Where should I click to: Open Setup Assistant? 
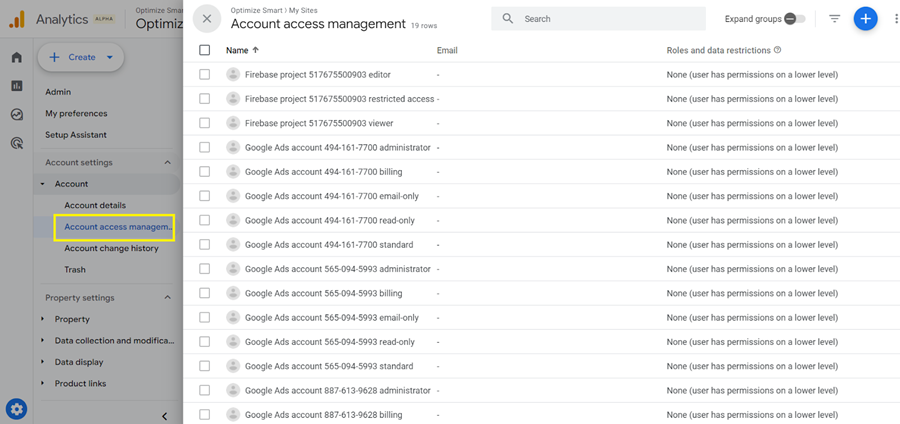pyautogui.click(x=76, y=135)
